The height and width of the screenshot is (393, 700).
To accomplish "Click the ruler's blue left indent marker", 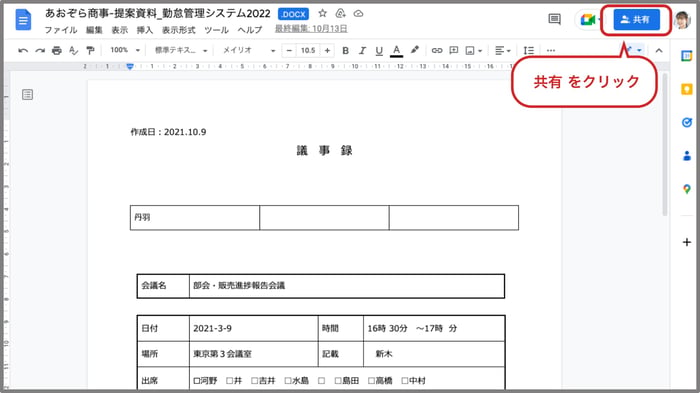I will [129, 67].
